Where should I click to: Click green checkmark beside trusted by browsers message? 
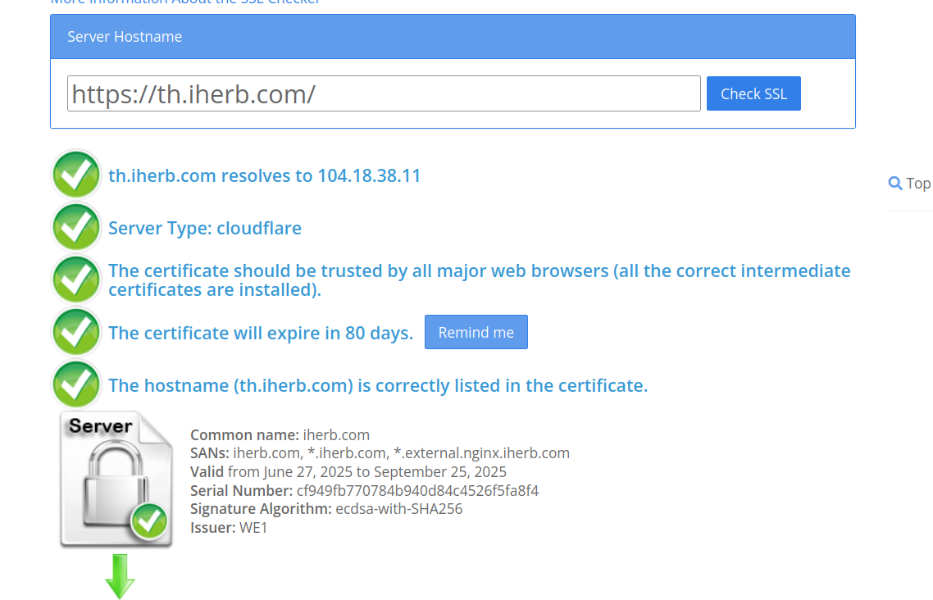click(76, 279)
